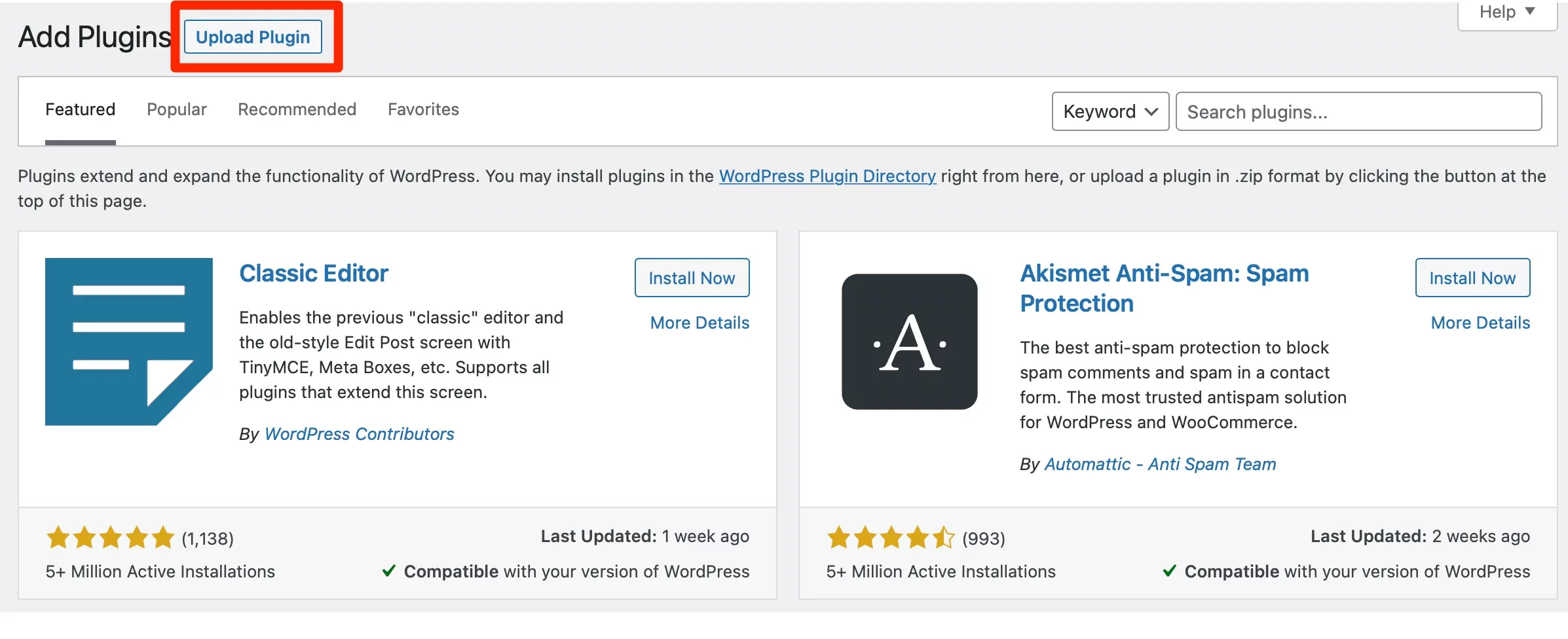Install Now for Akismet Anti-Spam

[x=1472, y=278]
